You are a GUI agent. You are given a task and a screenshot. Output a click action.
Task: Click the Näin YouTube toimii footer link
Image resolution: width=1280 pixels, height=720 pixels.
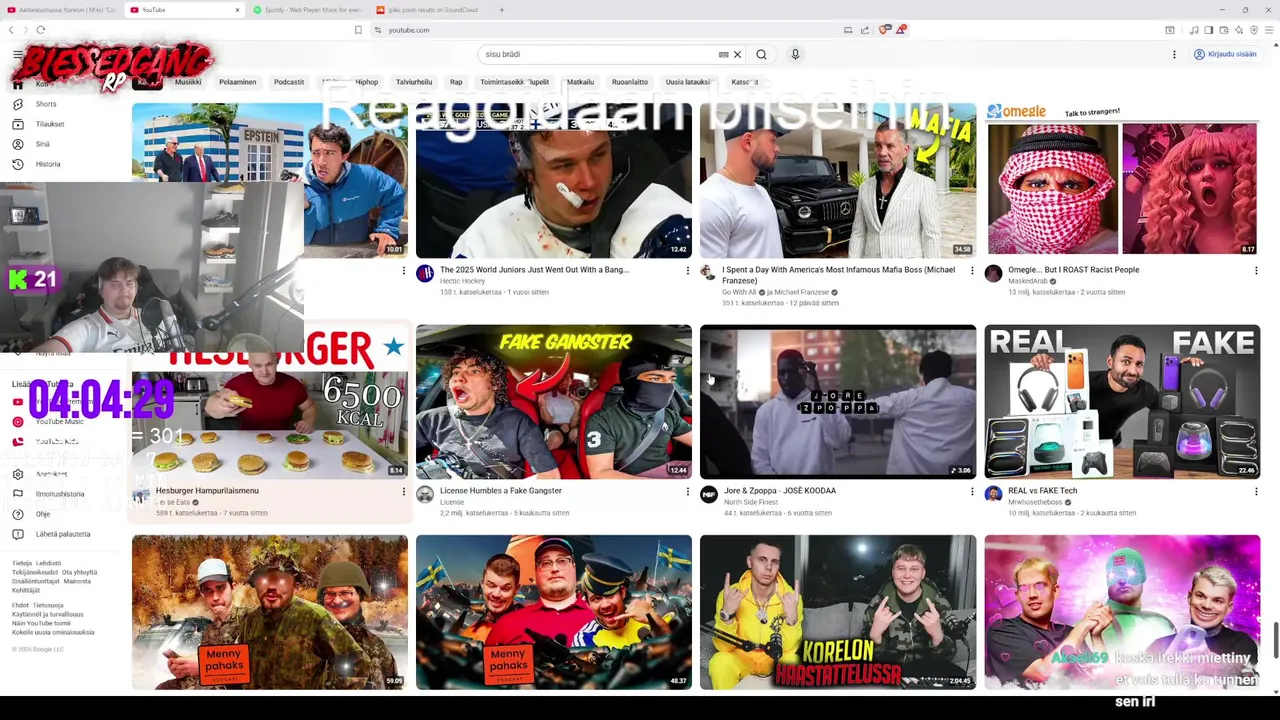point(41,623)
